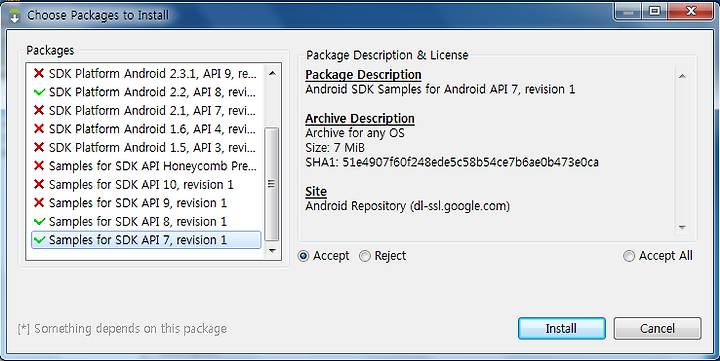Screen dimensions: 720x361
Task: Select the Accept radio button
Action: (304, 256)
